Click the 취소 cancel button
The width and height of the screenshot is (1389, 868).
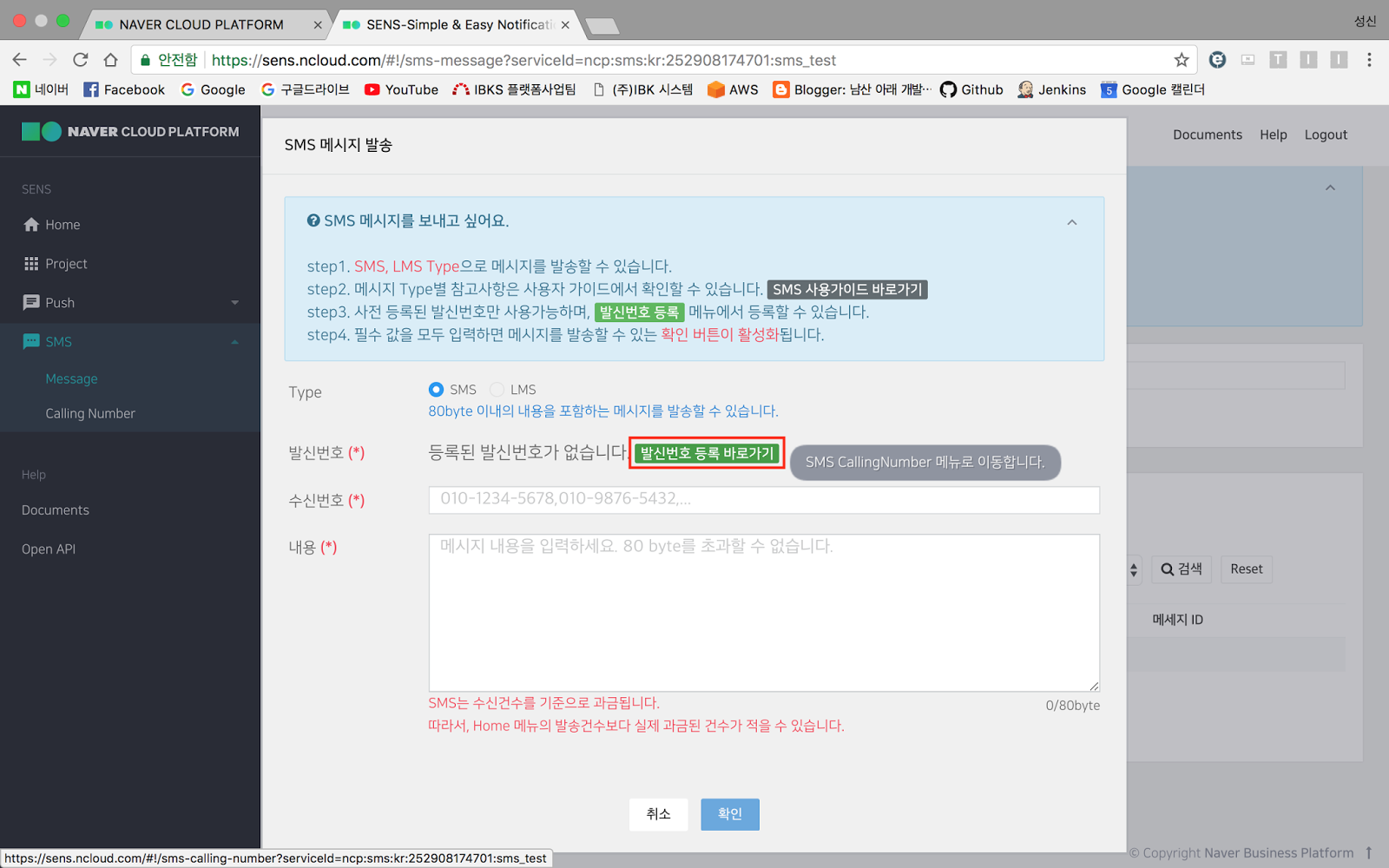(658, 814)
